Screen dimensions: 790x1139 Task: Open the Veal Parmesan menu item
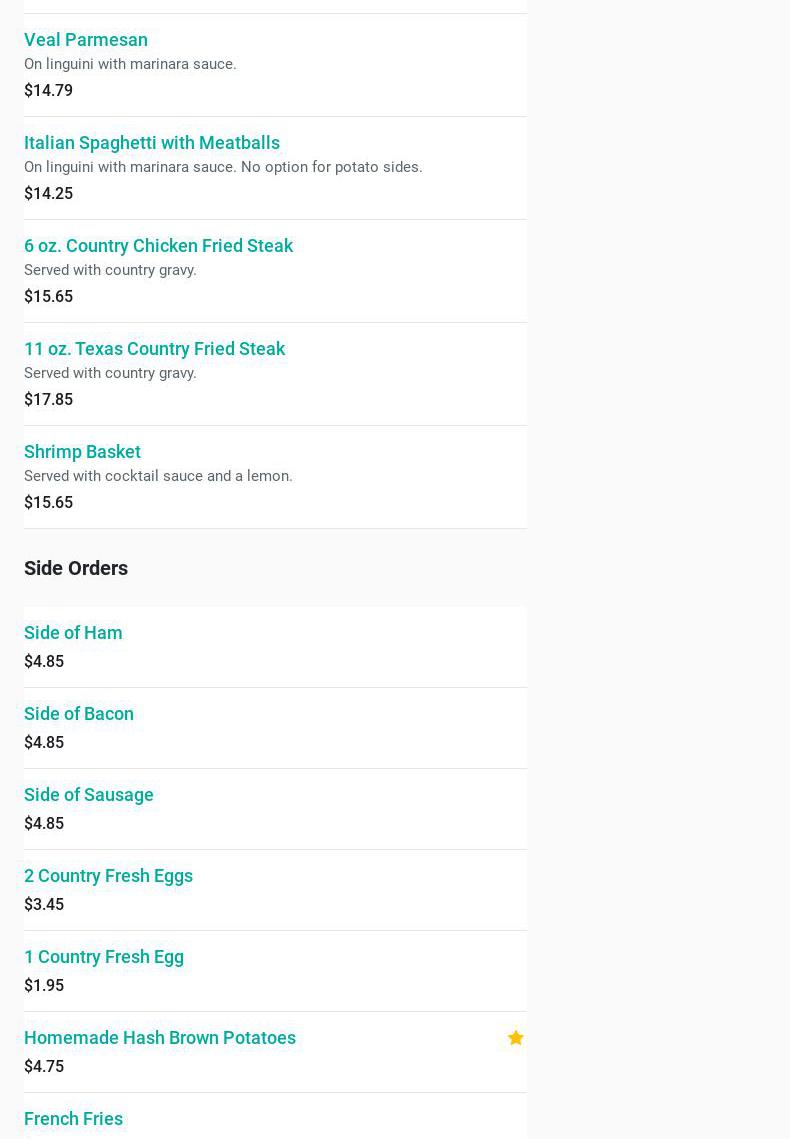point(86,40)
